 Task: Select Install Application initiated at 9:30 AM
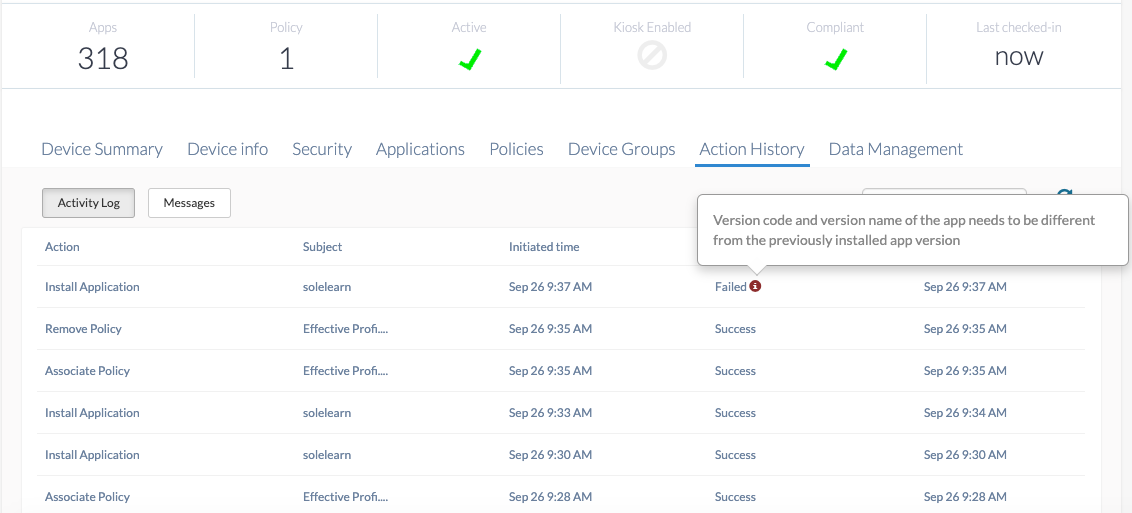92,455
